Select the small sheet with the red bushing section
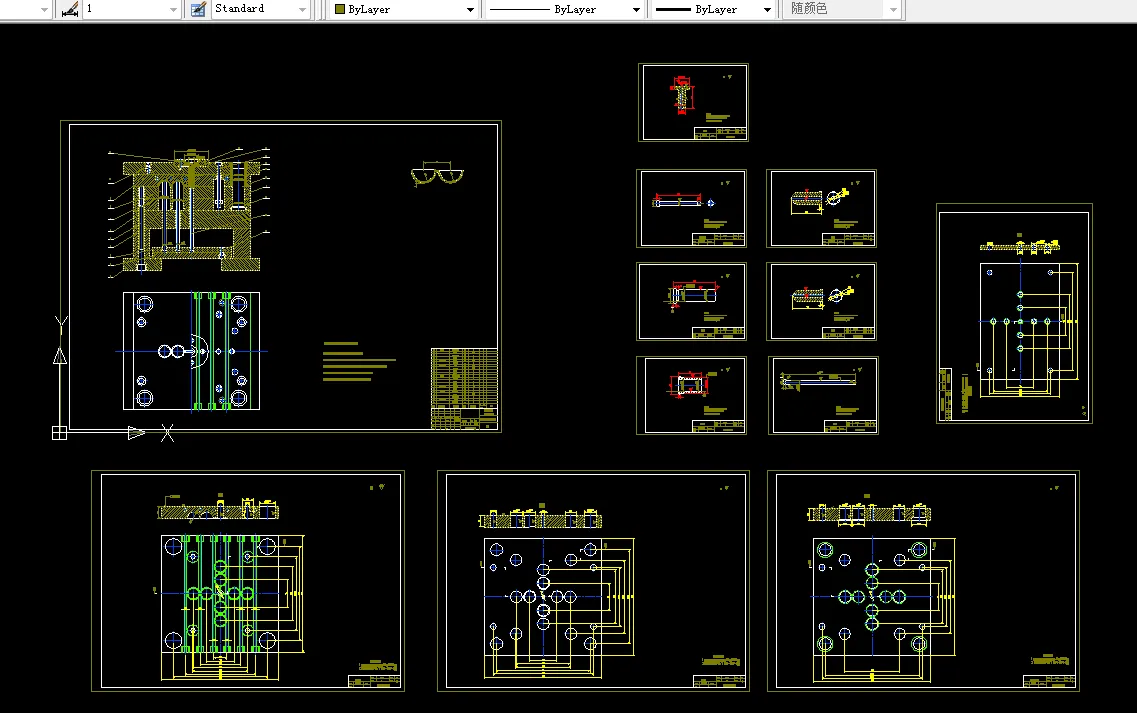Screen dimensions: 1137x713 692,395
